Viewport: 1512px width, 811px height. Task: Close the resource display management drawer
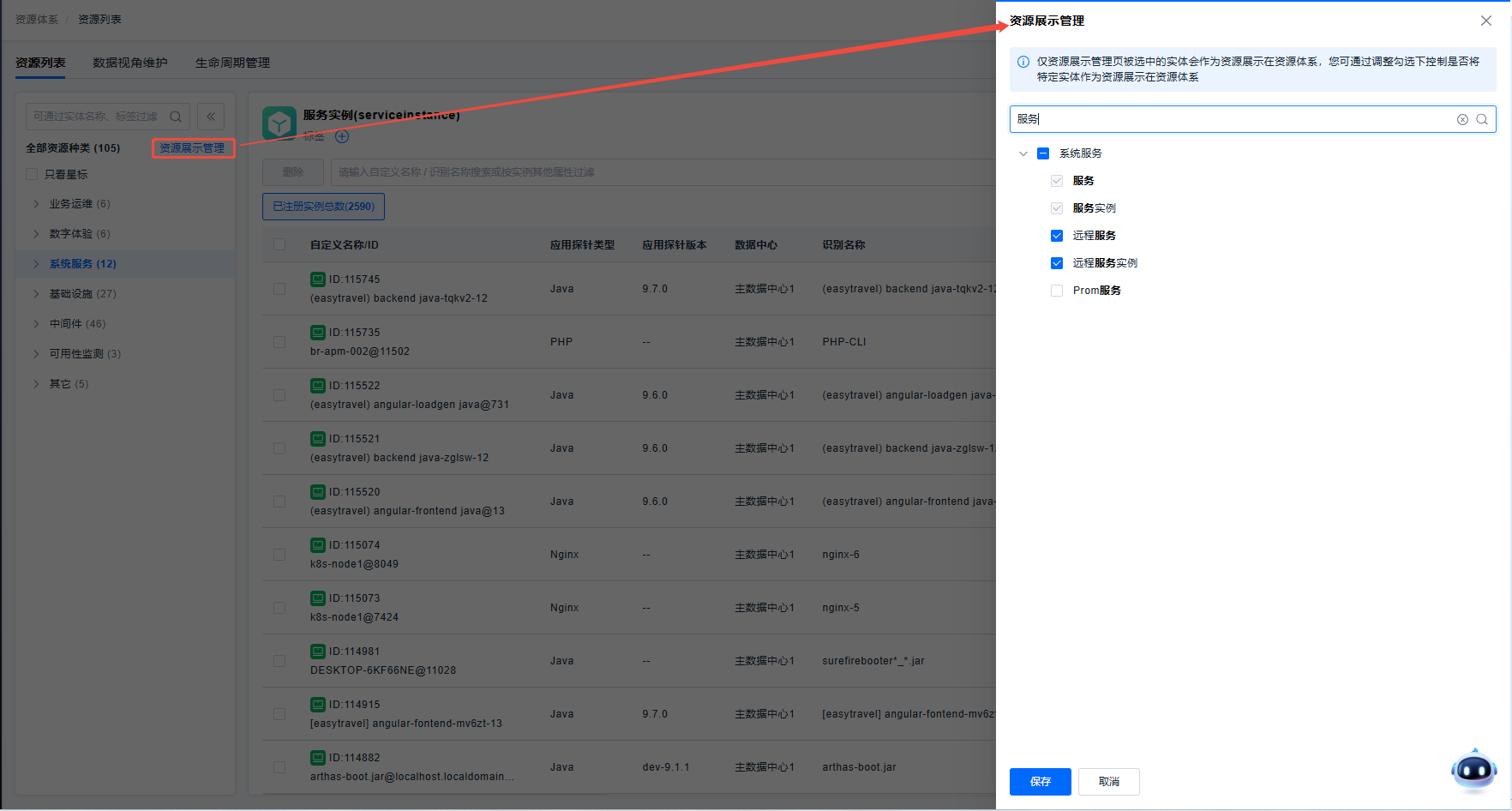(1486, 21)
